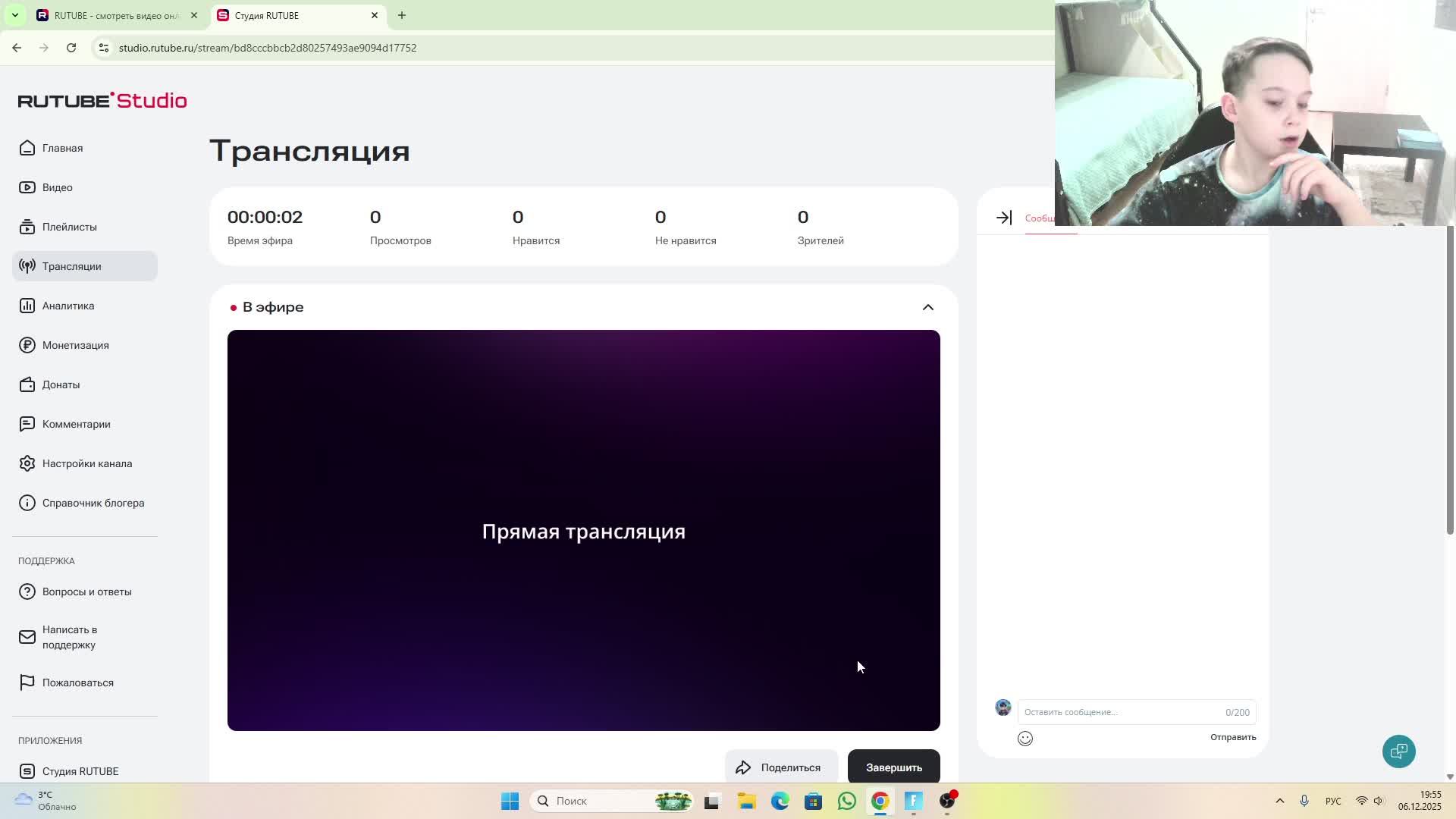This screenshot has width=1456, height=819.
Task: Click the Донаты sidebar icon
Action: click(27, 384)
